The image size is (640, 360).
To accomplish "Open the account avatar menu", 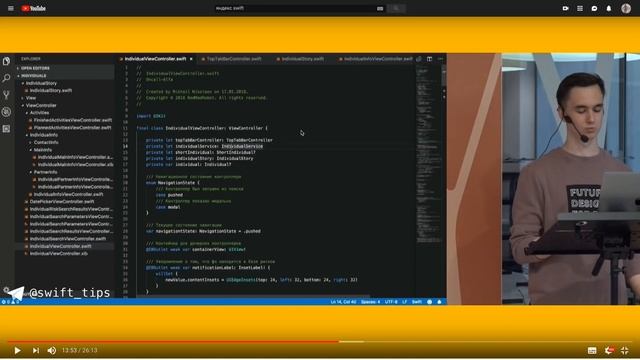I will tap(626, 8).
